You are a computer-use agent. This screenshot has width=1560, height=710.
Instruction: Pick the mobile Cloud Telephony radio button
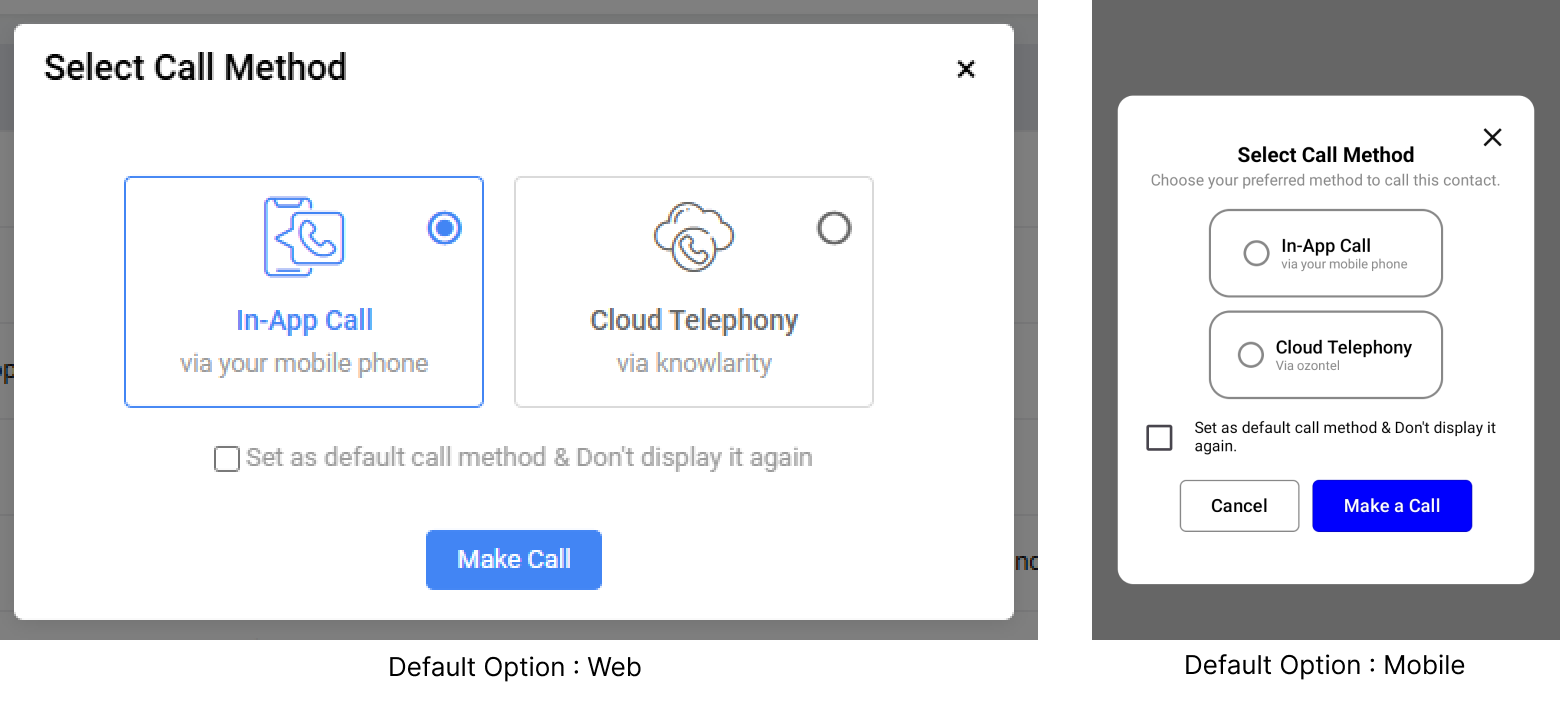(1251, 355)
